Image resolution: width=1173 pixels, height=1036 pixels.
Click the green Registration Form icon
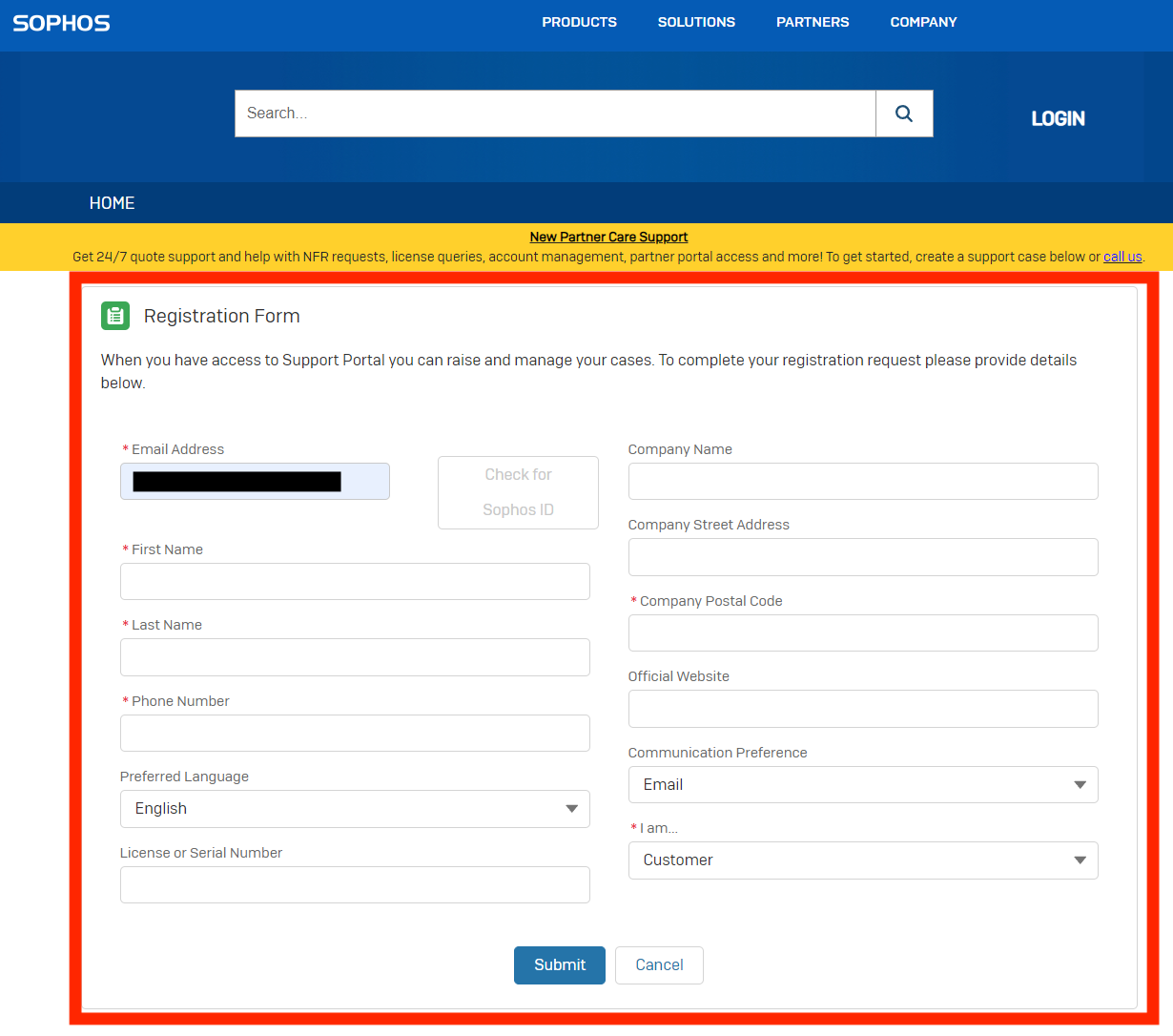point(115,316)
